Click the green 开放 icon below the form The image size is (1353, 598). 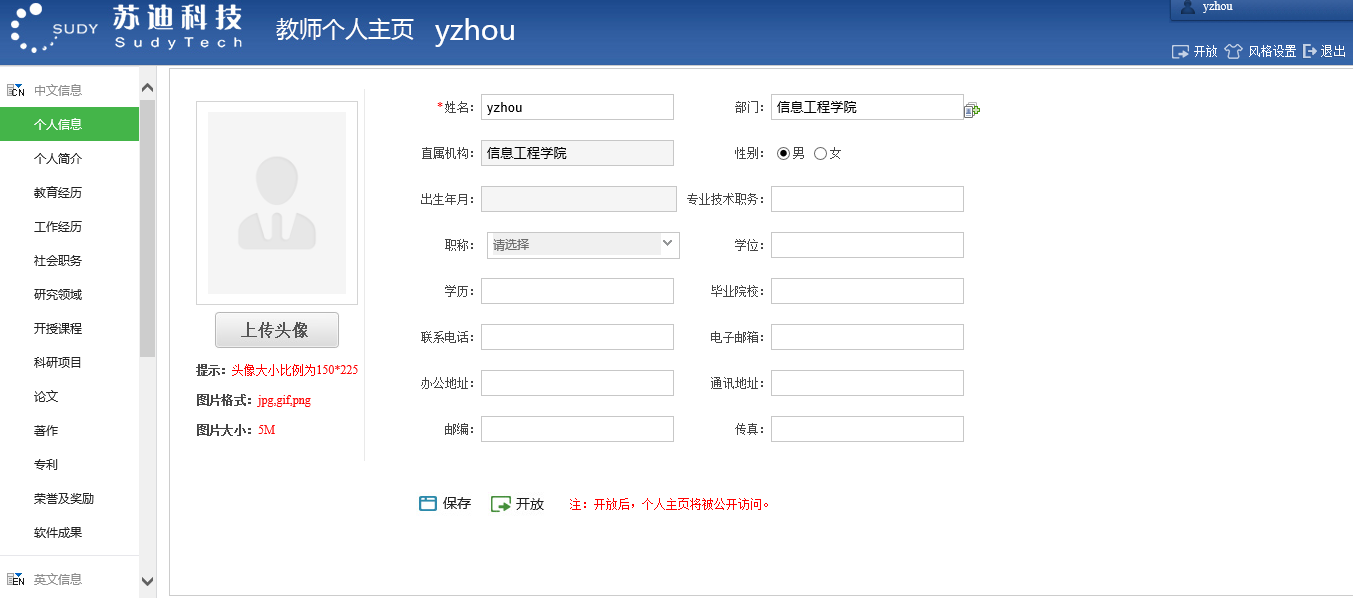pos(501,504)
